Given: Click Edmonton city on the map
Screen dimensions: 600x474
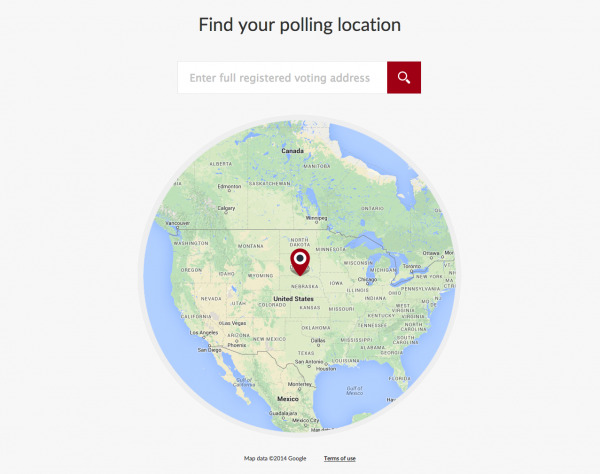Looking at the screenshot, I should (229, 186).
